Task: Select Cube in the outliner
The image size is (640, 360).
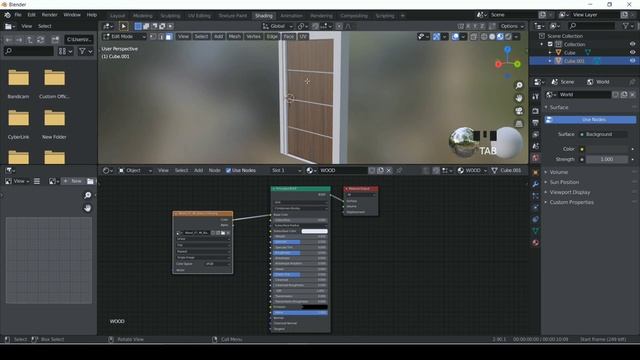Action: click(570, 53)
